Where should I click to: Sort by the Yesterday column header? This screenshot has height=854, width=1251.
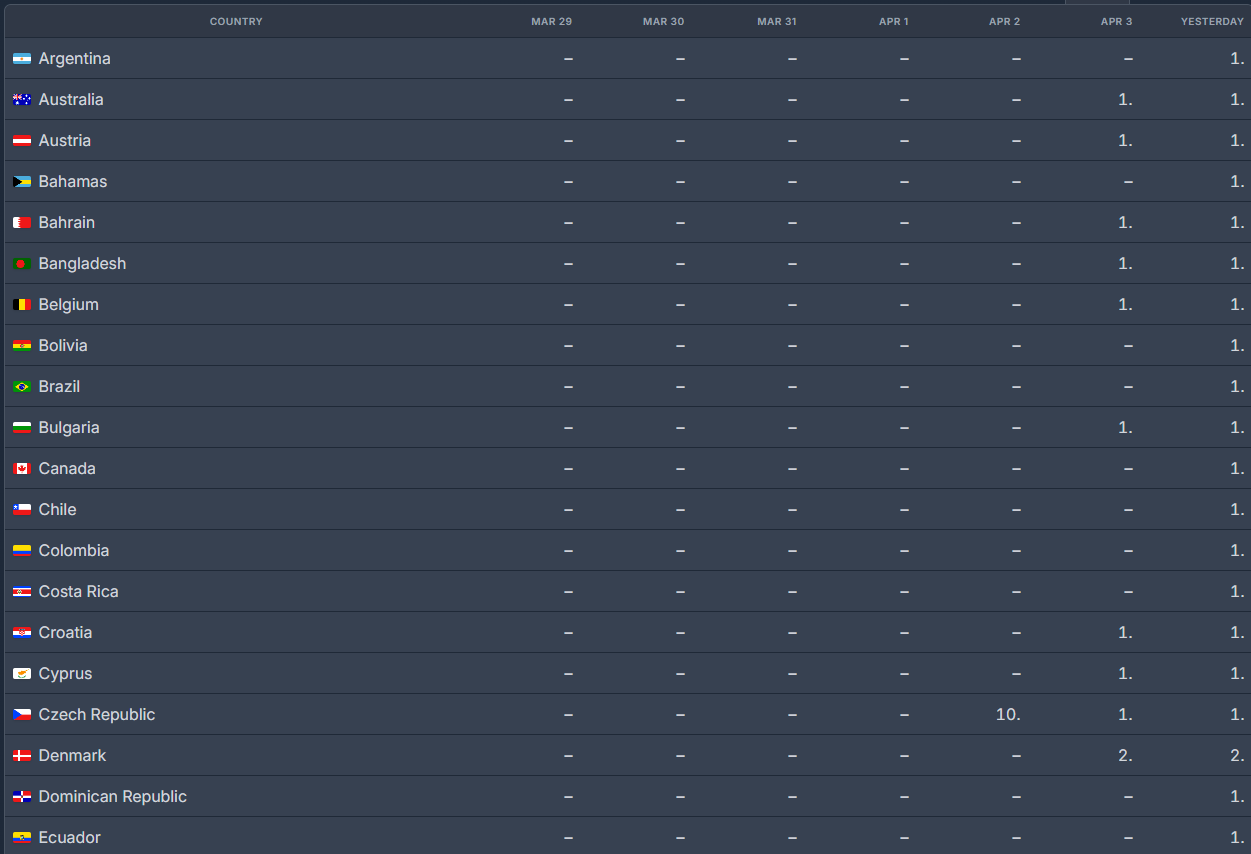click(x=1212, y=21)
